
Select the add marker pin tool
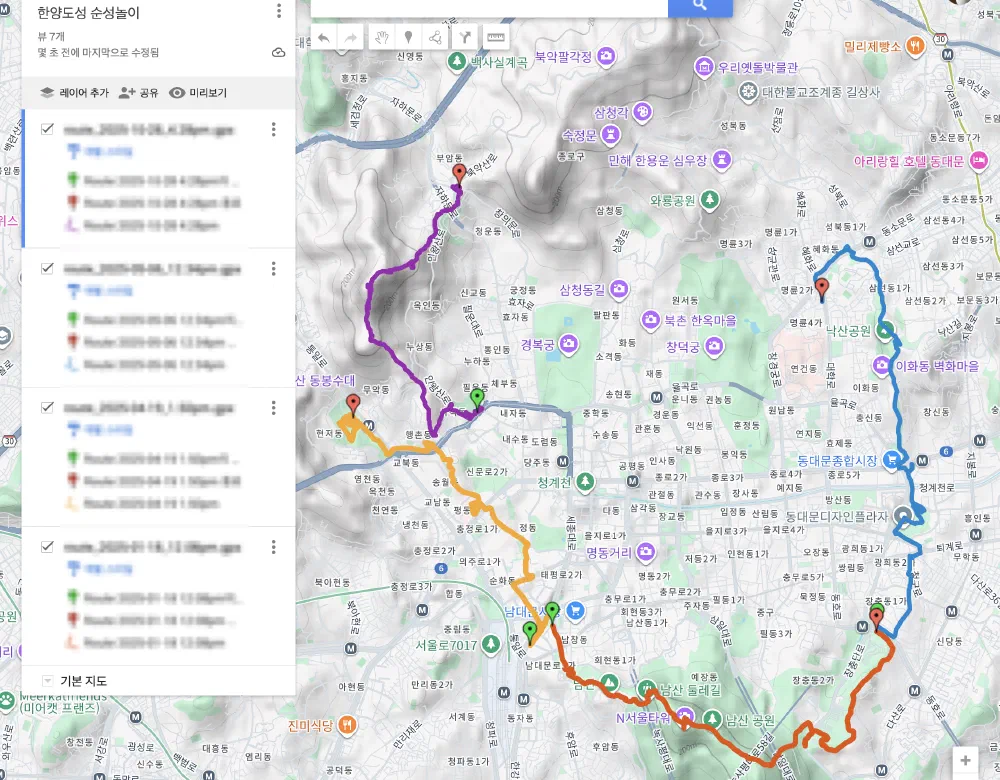click(408, 37)
